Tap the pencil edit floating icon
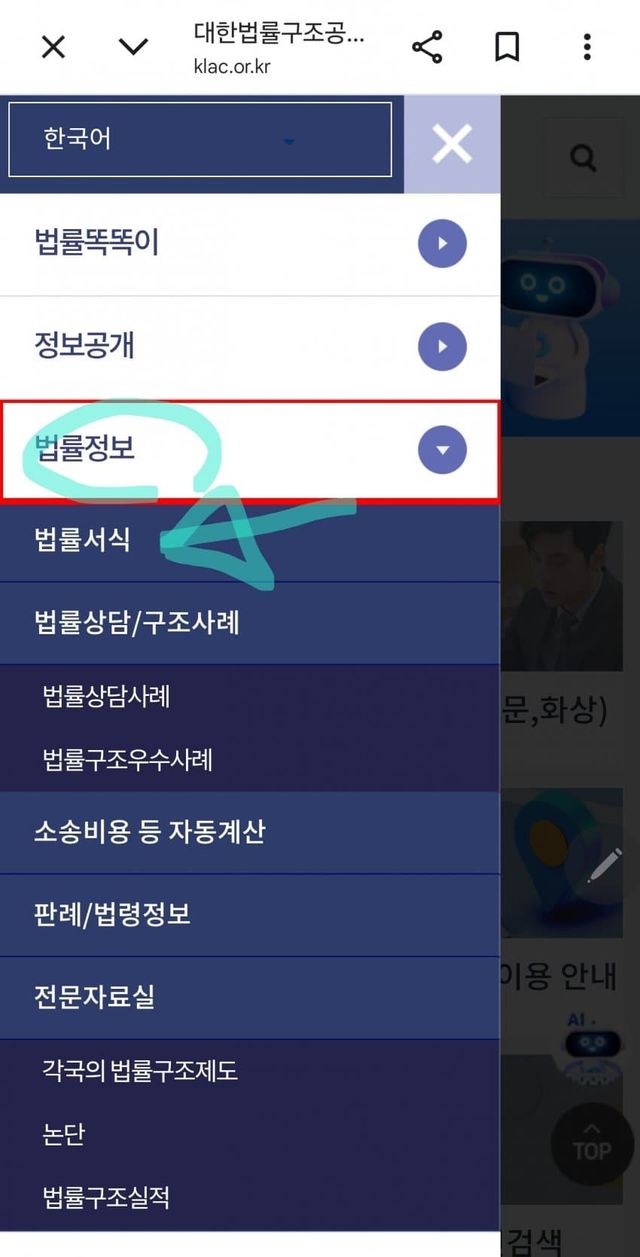This screenshot has height=1257, width=640. (603, 866)
